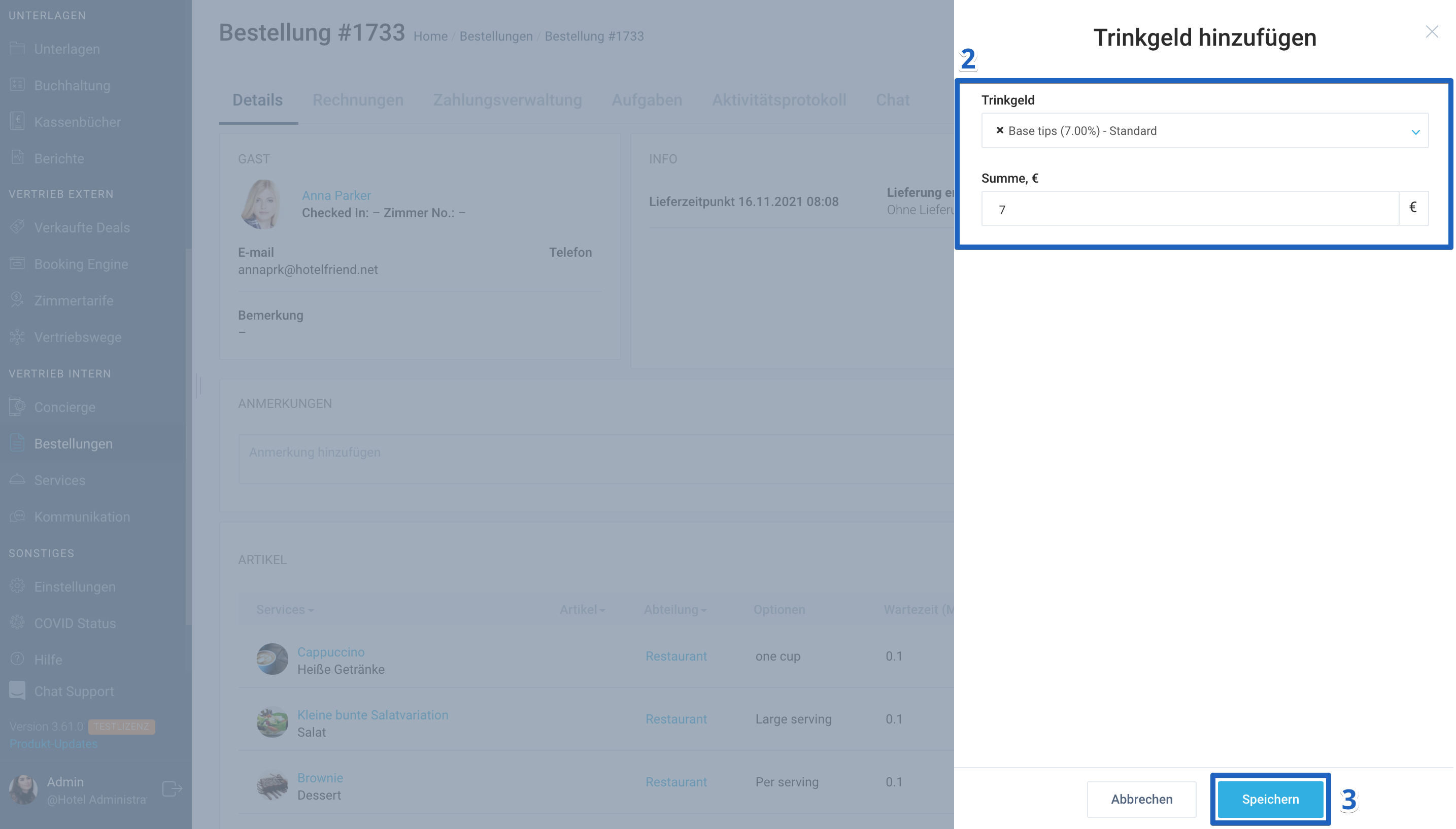Click the Chat Support icon
Image resolution: width=1456 pixels, height=829 pixels.
point(17,690)
